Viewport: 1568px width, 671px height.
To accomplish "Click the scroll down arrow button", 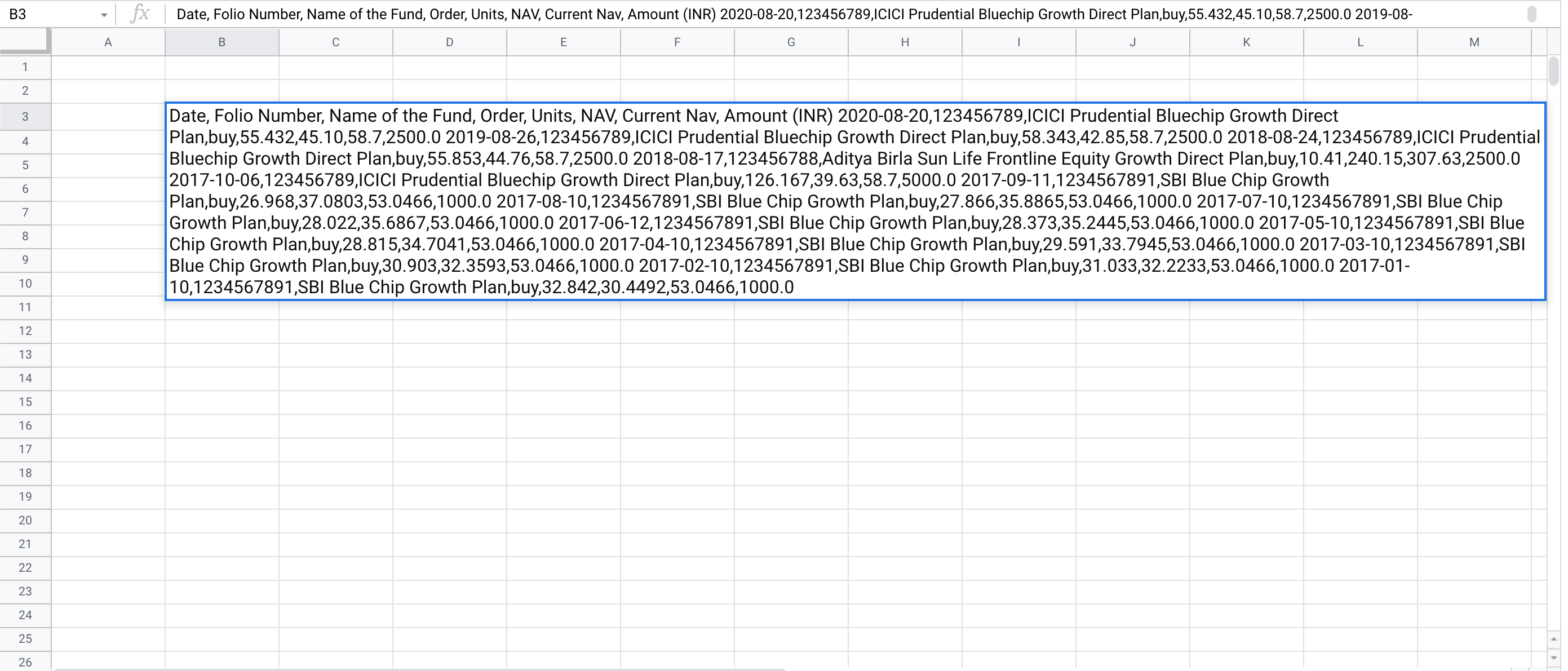I will 1553,658.
